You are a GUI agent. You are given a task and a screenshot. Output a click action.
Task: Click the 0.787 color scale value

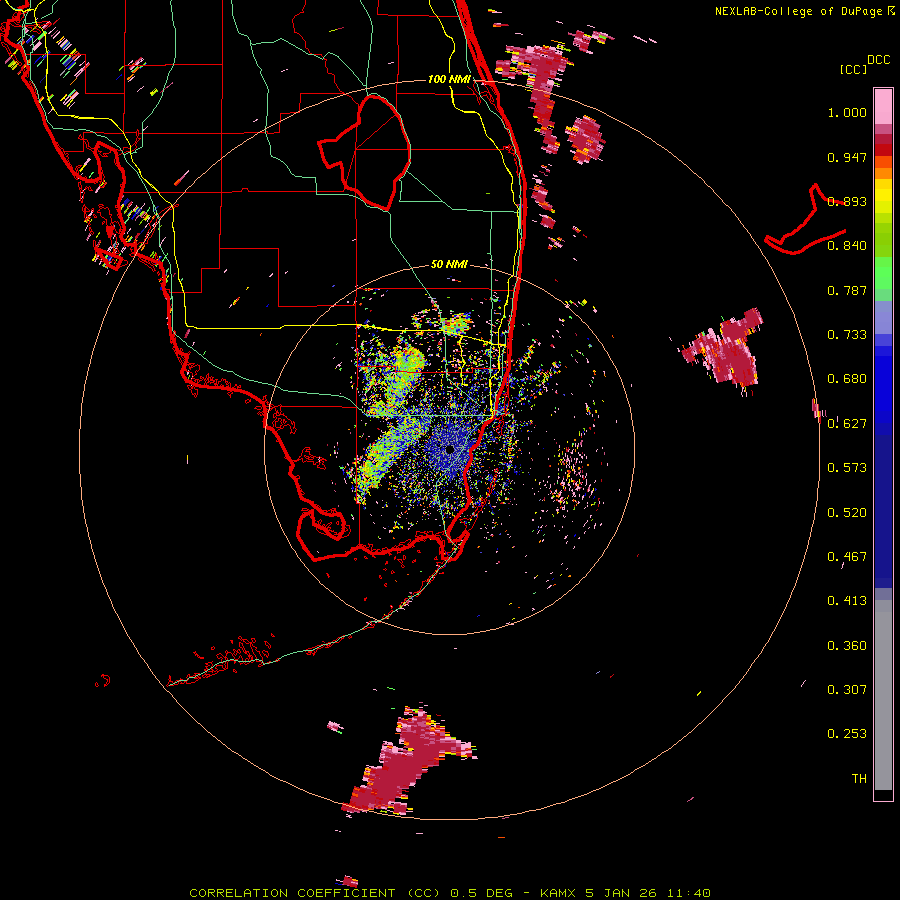pyautogui.click(x=847, y=290)
